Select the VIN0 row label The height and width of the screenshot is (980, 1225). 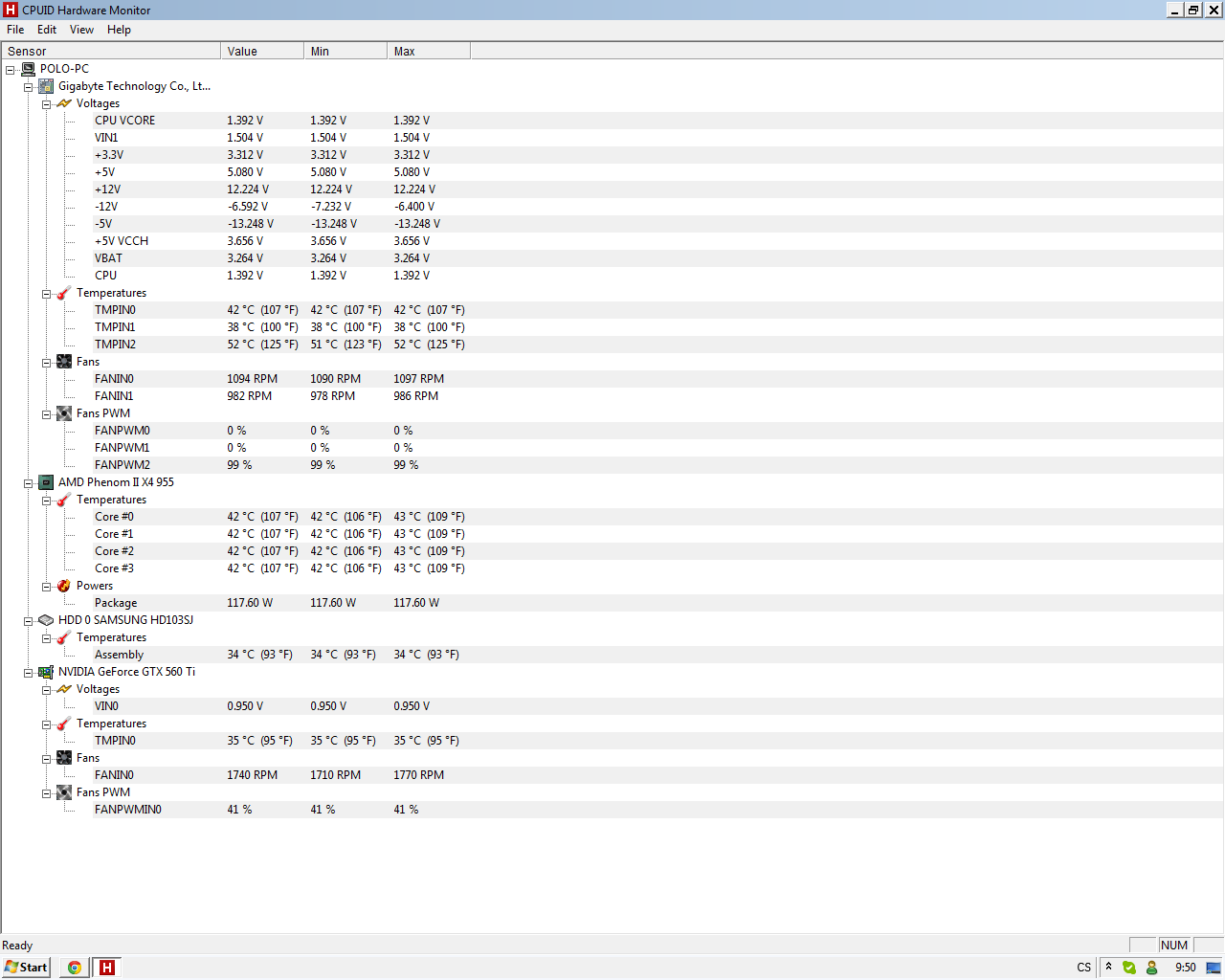106,706
